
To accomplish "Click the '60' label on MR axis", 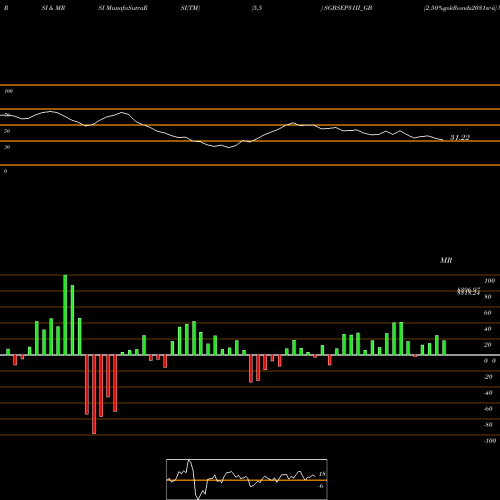I will (488, 313).
